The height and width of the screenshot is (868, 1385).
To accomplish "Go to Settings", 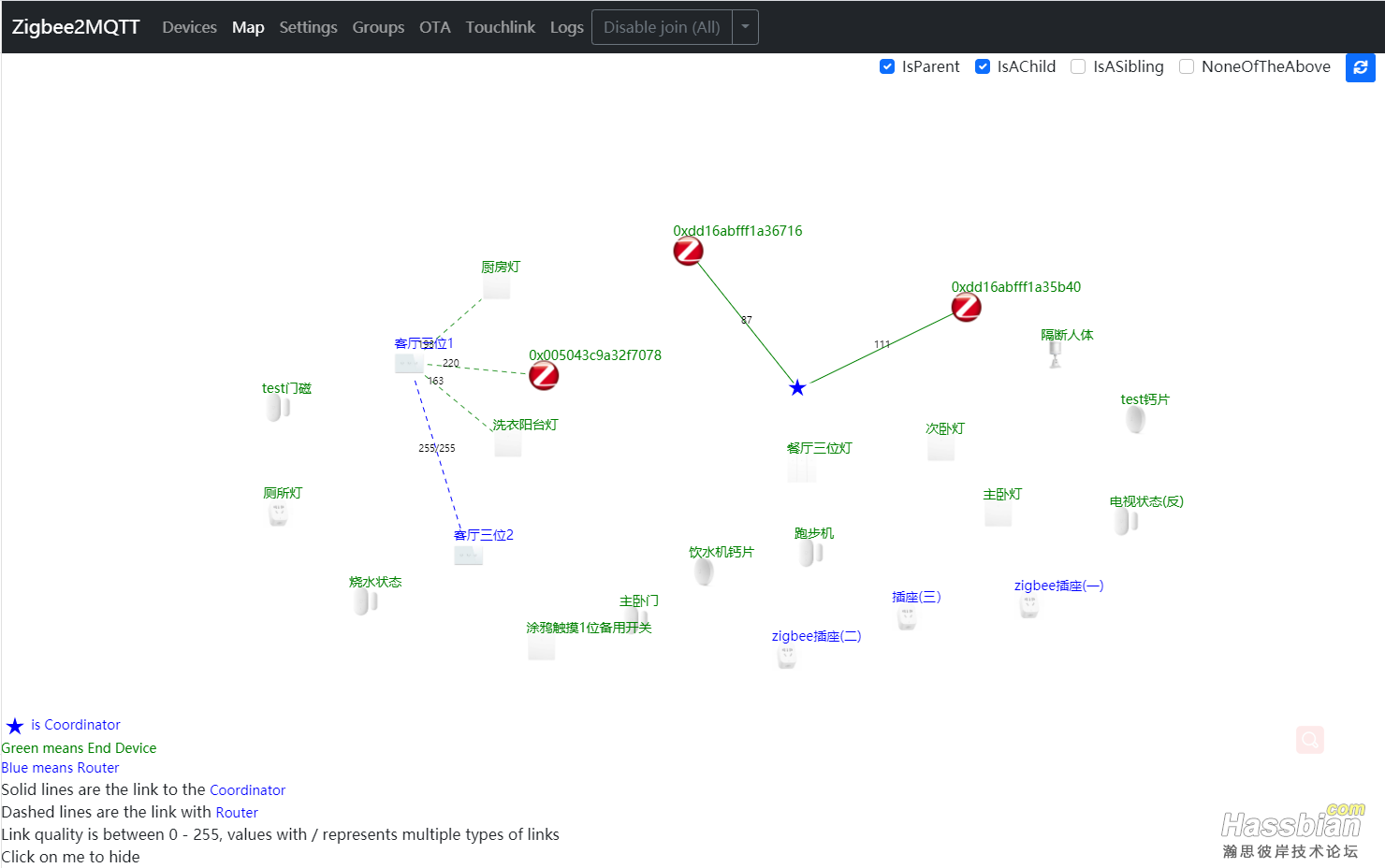I will 308,27.
